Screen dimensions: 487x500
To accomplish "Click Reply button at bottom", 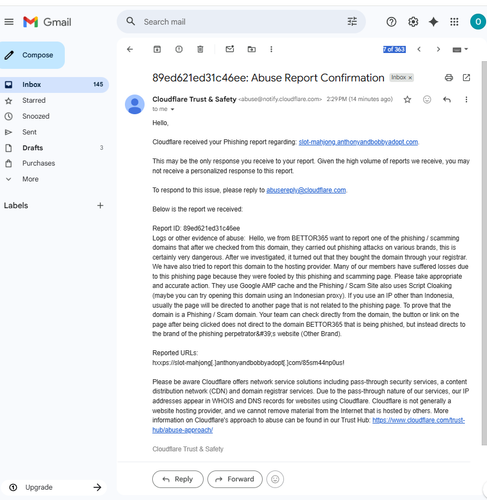I will [178, 479].
